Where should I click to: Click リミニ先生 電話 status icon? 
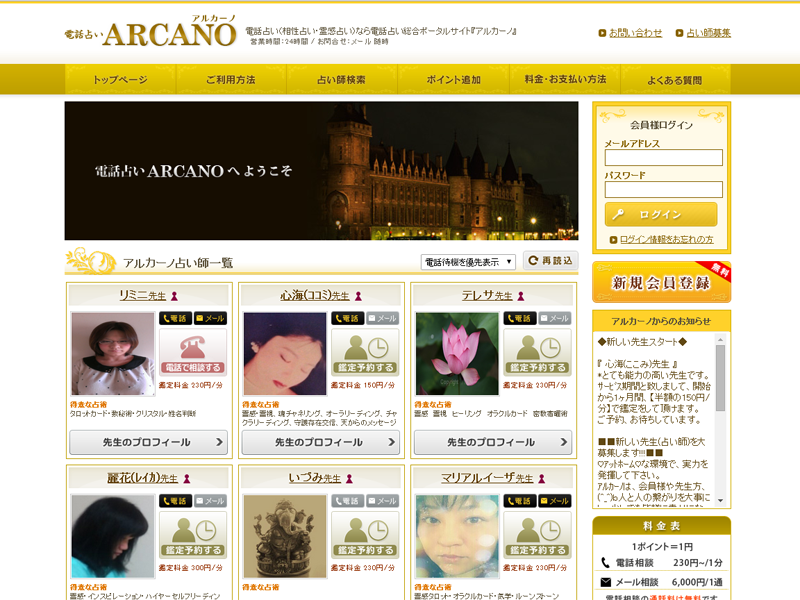[x=175, y=318]
